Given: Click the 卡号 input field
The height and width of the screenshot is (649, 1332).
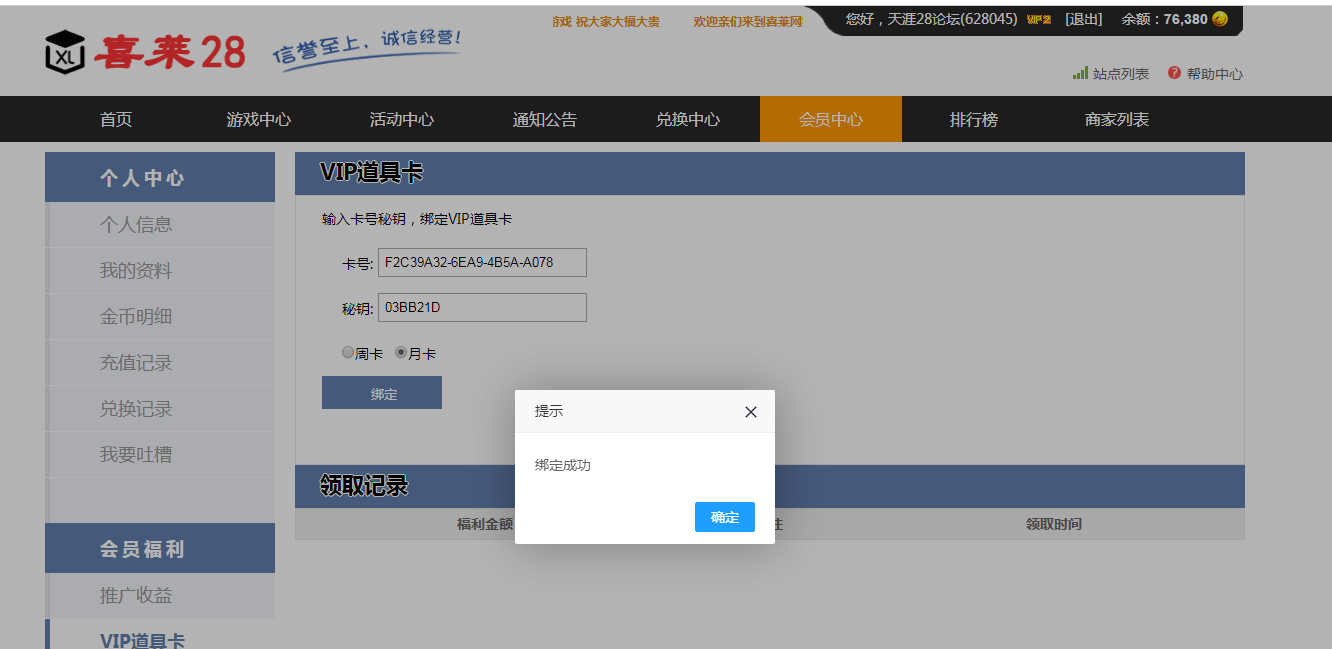Looking at the screenshot, I should click(x=482, y=263).
